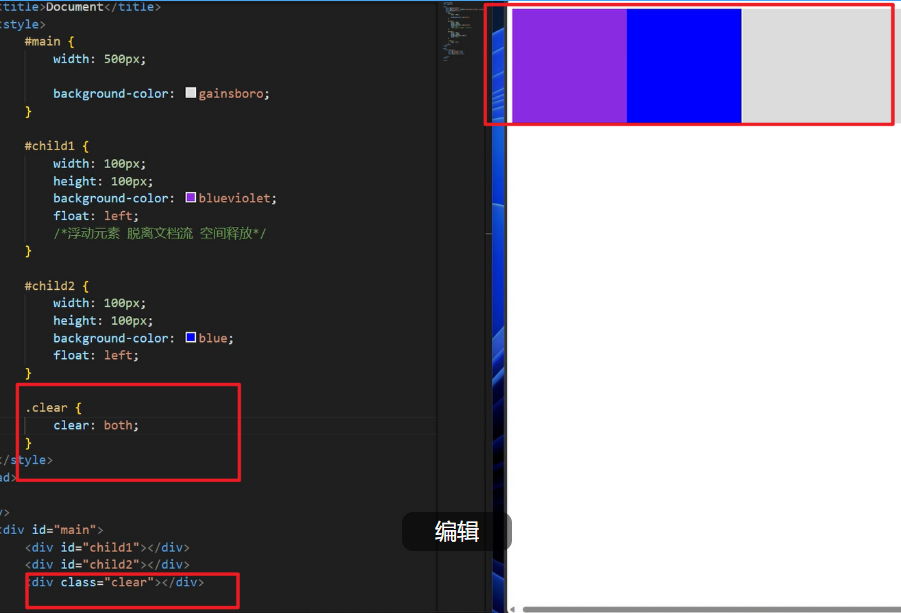Click the gainsboro color swatch in the #main rule
The image size is (901, 613).
coord(191,92)
